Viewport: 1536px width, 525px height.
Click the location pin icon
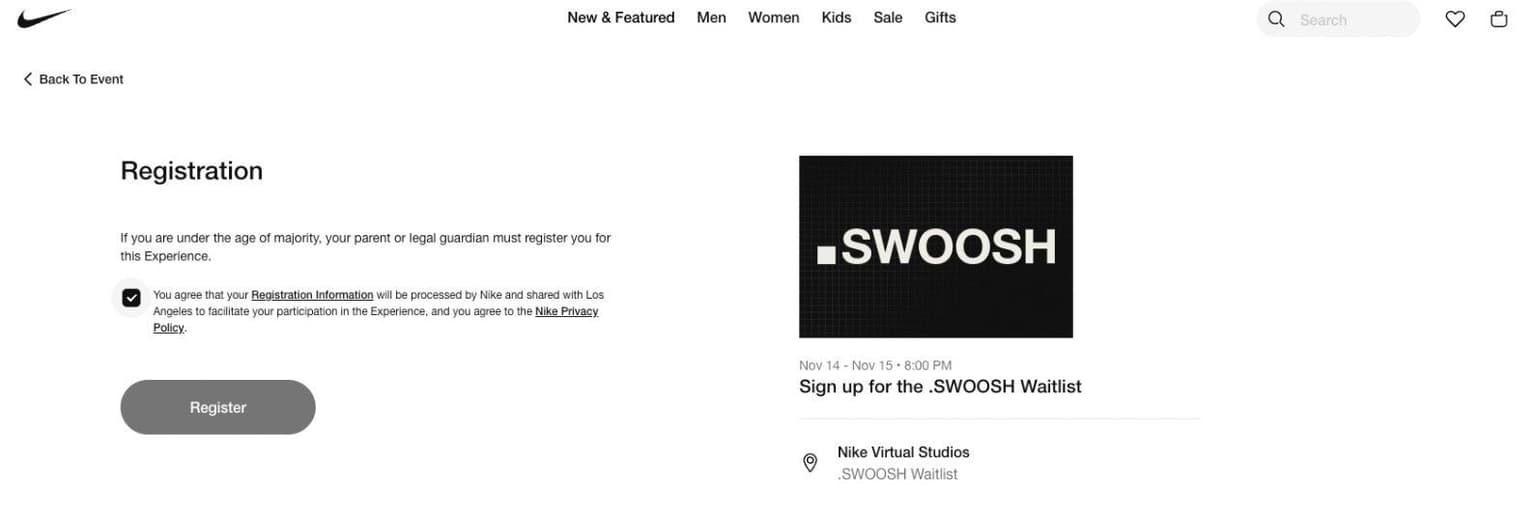click(811, 463)
